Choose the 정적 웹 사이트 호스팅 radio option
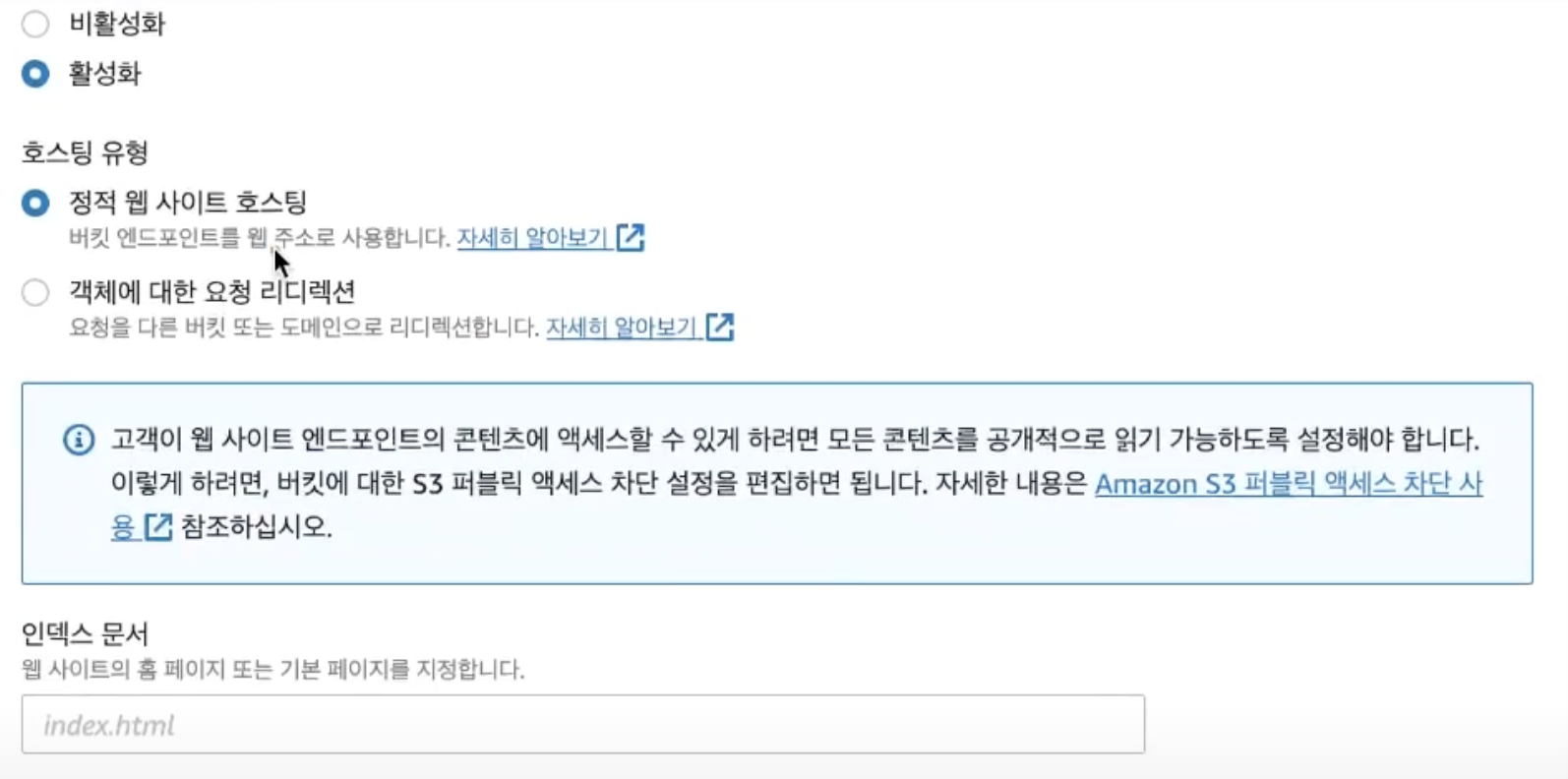Image resolution: width=1568 pixels, height=779 pixels. (35, 204)
